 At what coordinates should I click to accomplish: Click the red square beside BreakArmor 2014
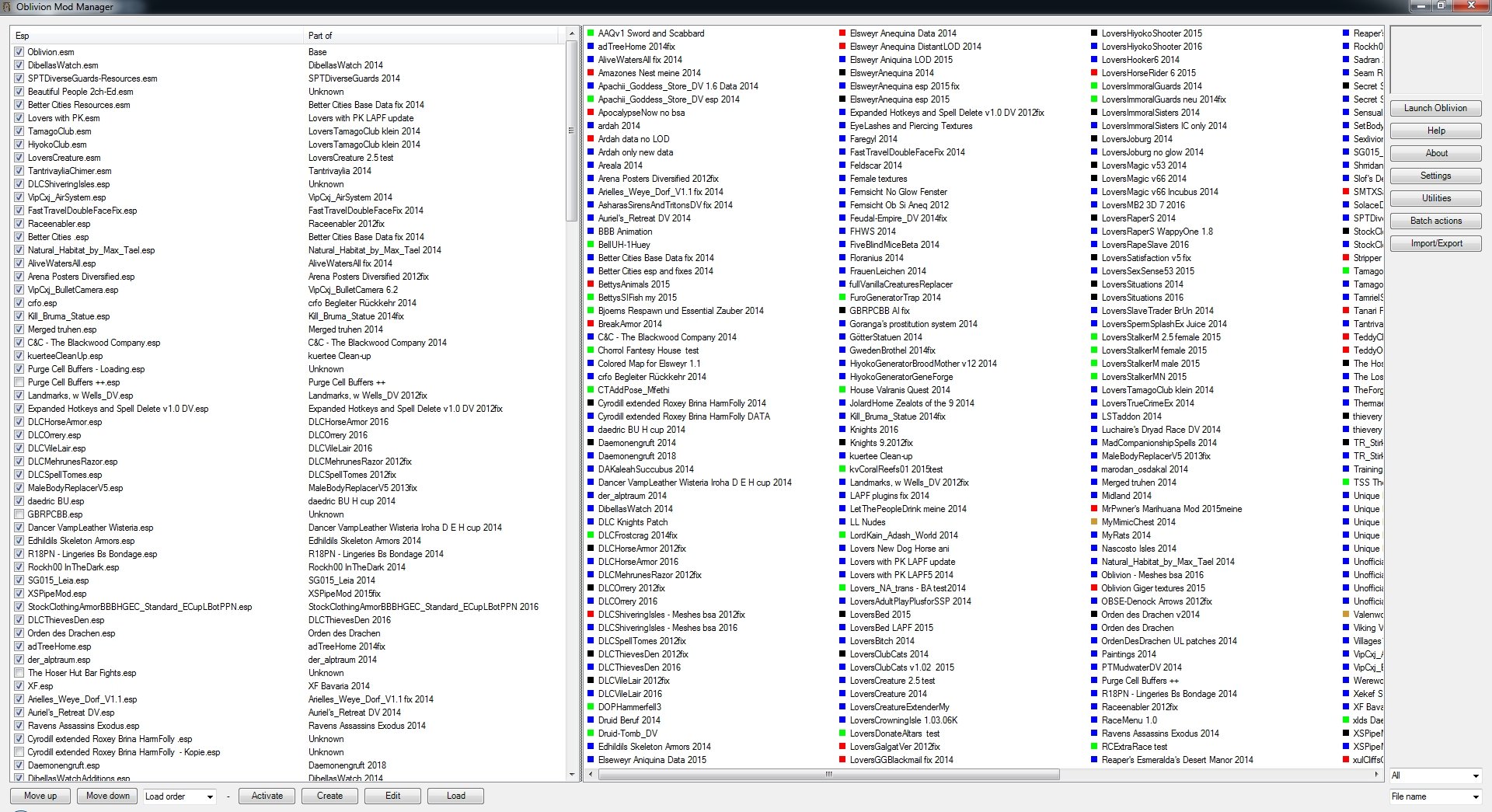[591, 324]
